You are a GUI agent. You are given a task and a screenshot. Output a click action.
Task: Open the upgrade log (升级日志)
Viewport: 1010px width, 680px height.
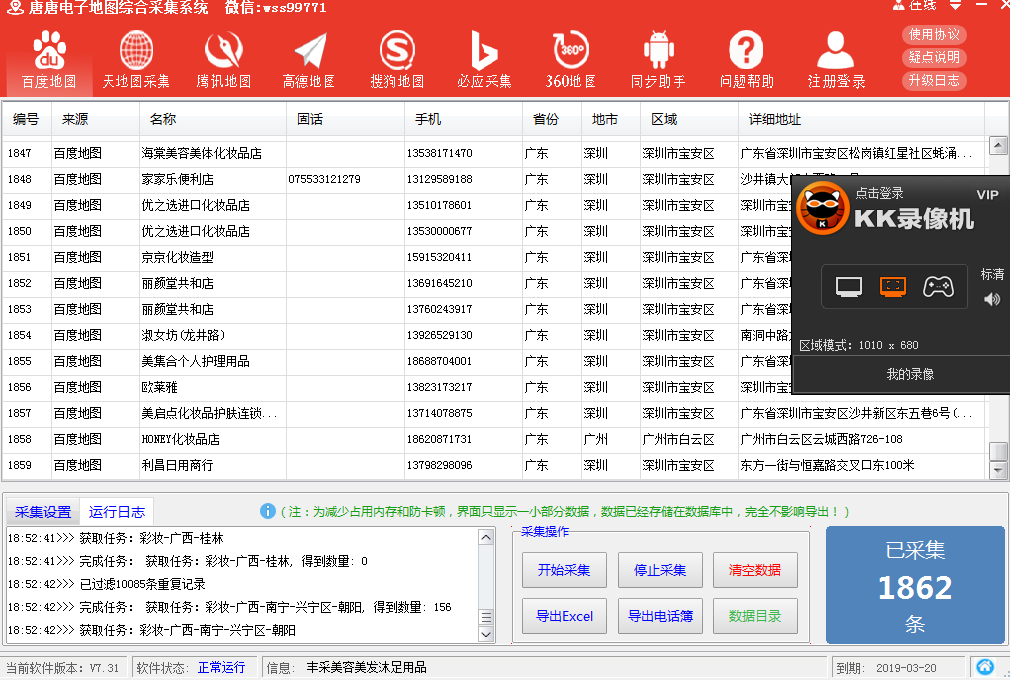934,80
